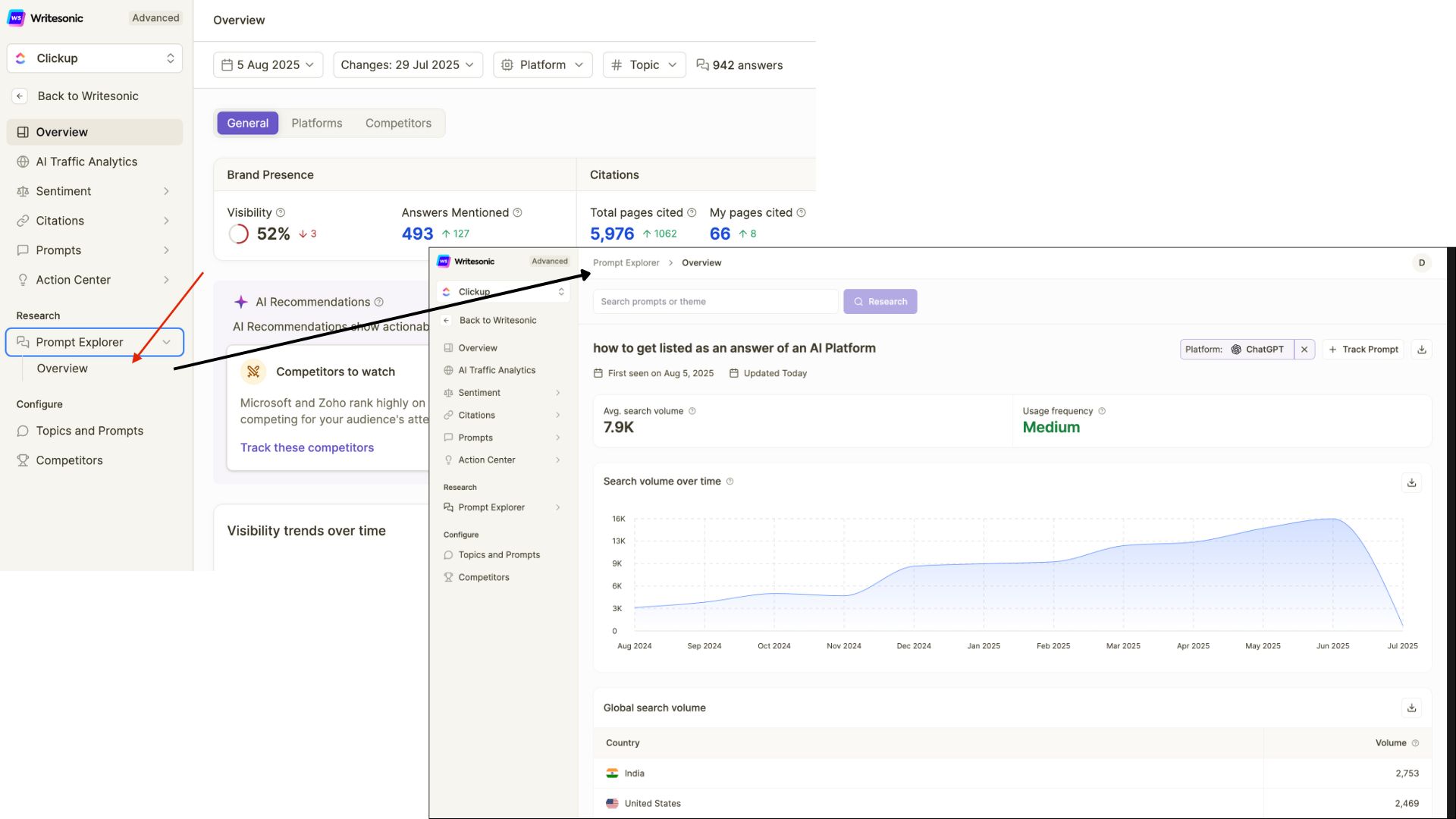
Task: Switch to the Platforms tab
Action: click(317, 123)
